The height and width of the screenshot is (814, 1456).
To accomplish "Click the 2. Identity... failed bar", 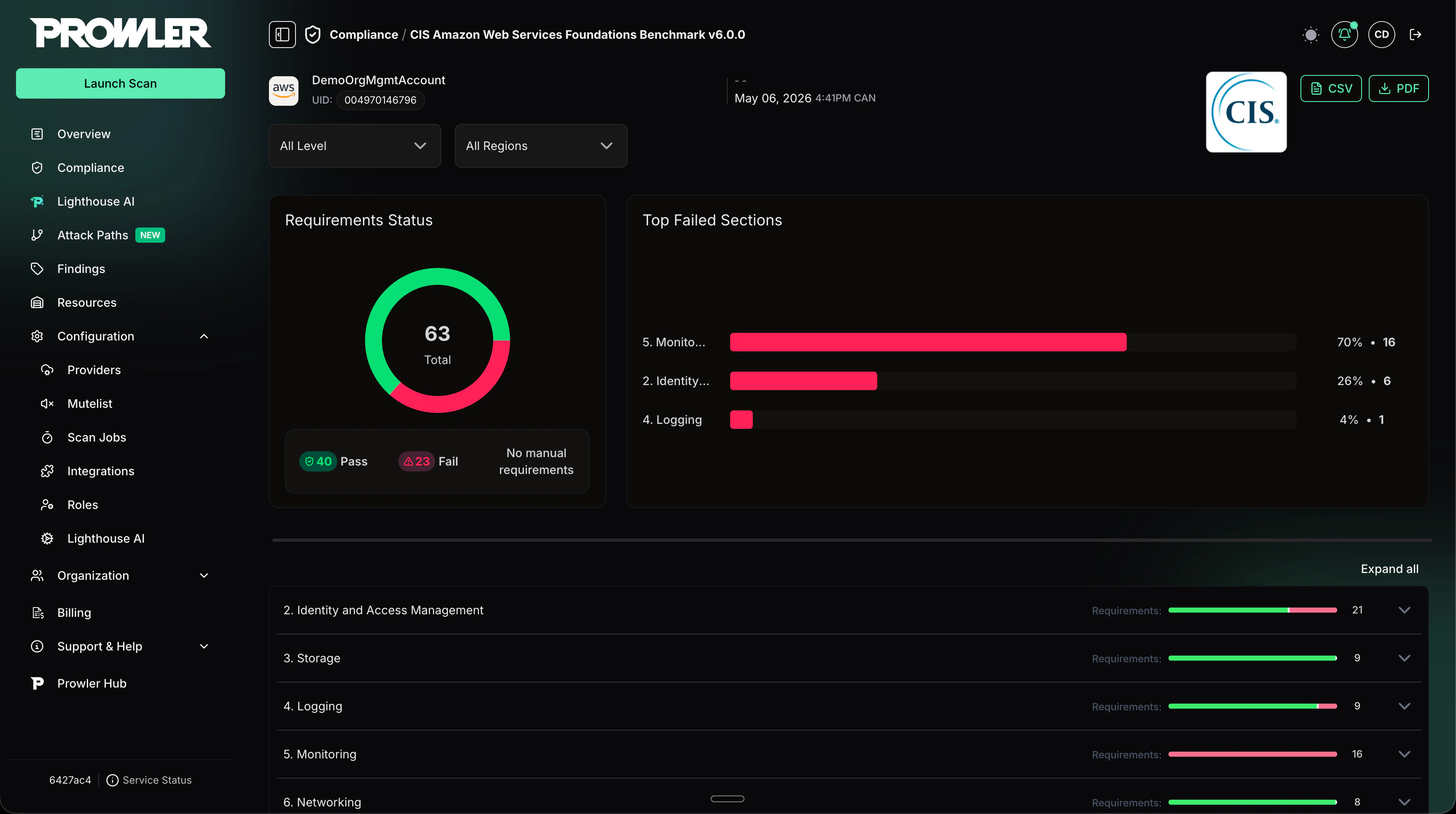I will (803, 381).
